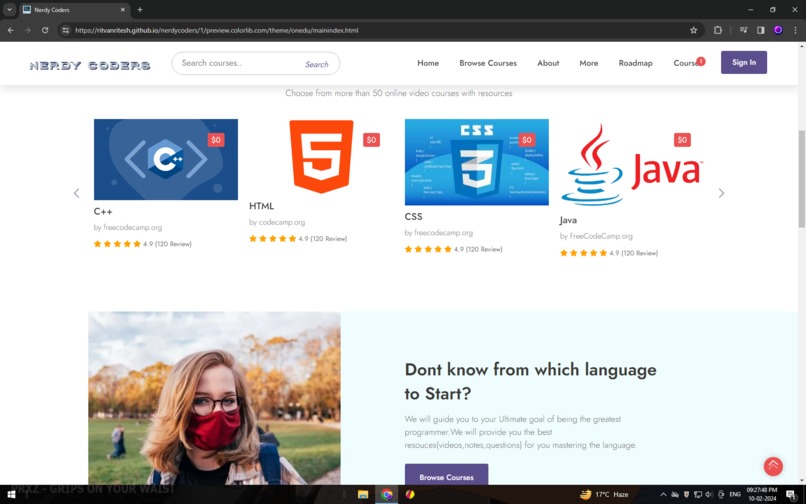The width and height of the screenshot is (806, 504).
Task: Click the Nerdy Coders logo
Action: coord(90,65)
